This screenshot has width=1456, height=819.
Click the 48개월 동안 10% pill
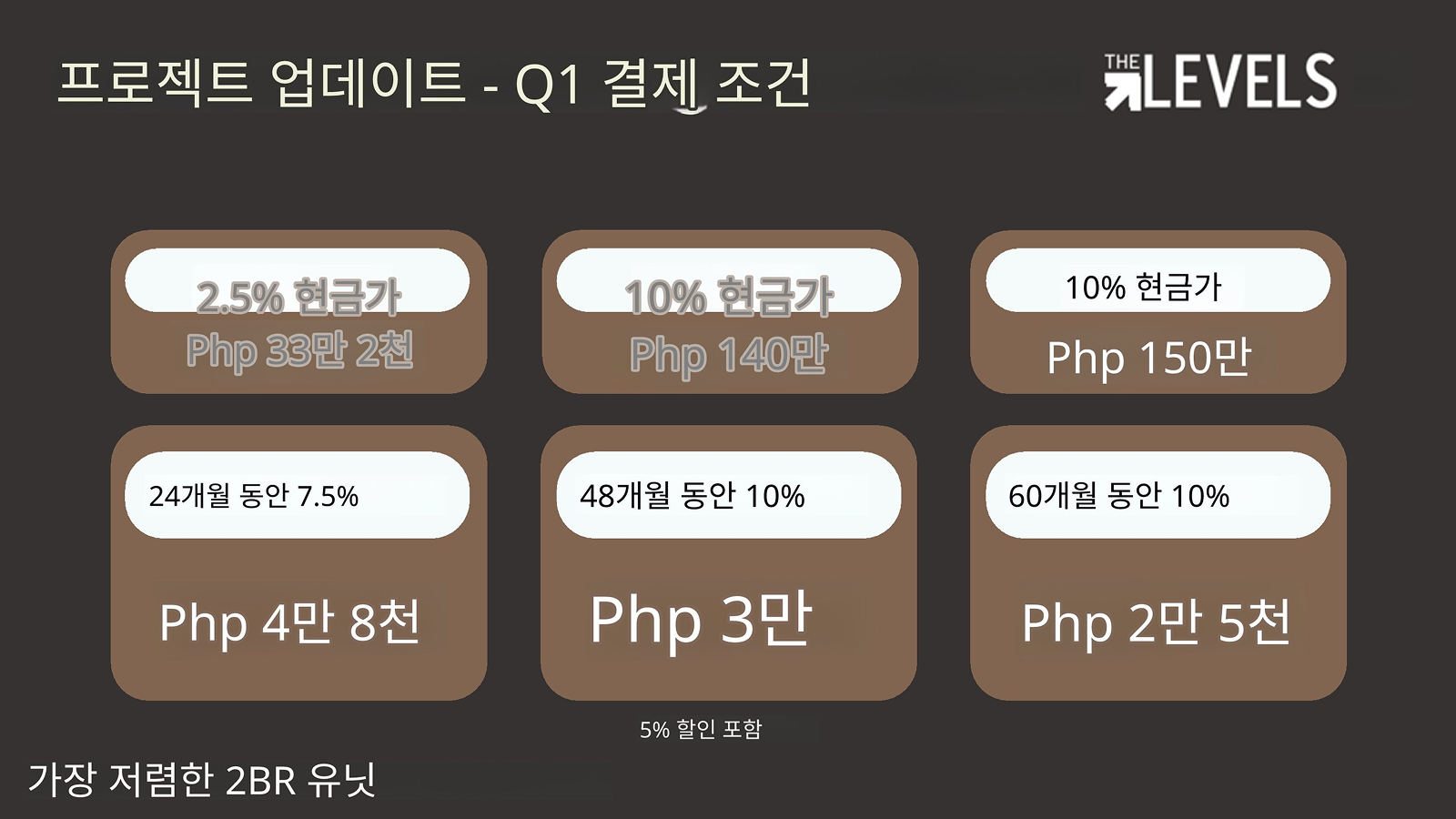click(x=728, y=495)
